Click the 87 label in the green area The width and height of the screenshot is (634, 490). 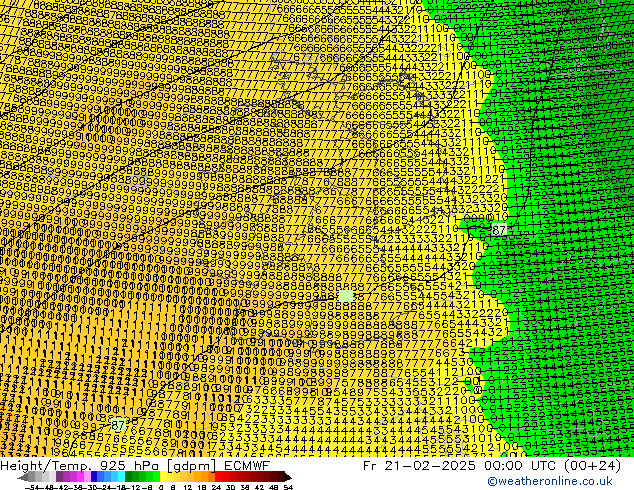(x=499, y=230)
